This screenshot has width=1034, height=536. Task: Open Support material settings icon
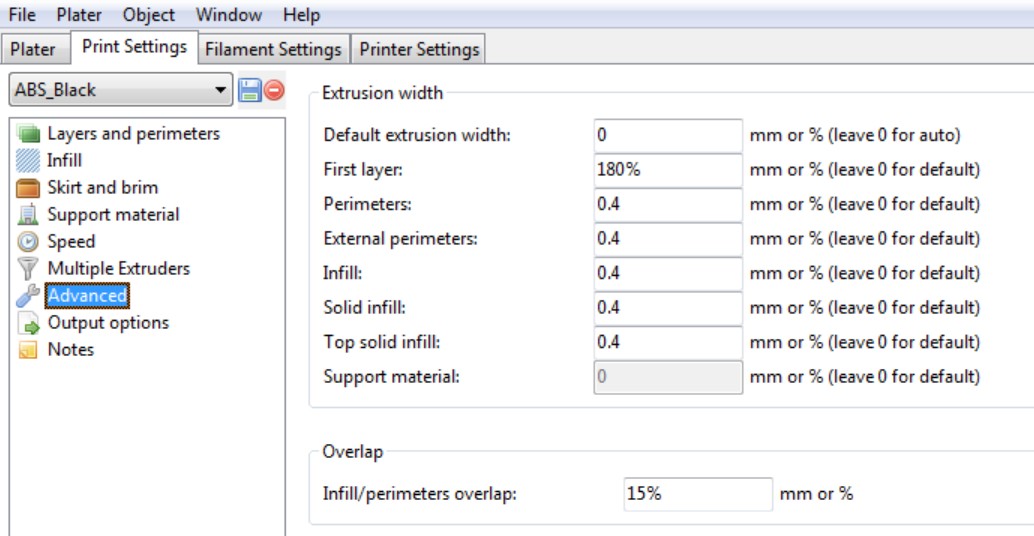[29, 215]
